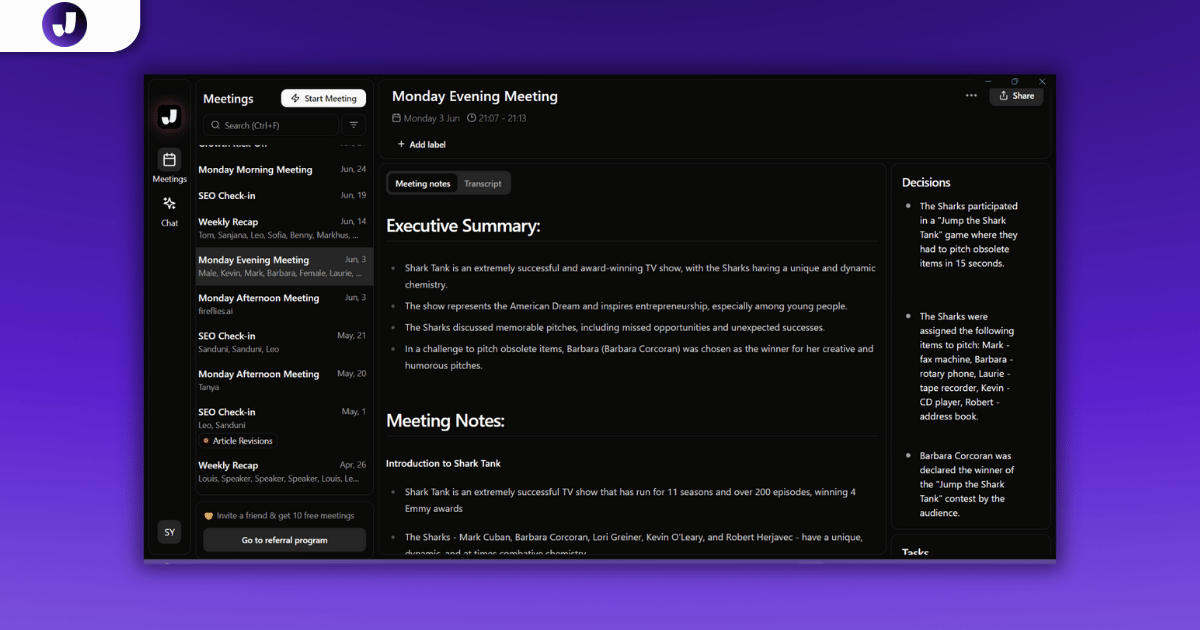Switch to the Transcript tab
Image resolution: width=1200 pixels, height=630 pixels.
(483, 183)
